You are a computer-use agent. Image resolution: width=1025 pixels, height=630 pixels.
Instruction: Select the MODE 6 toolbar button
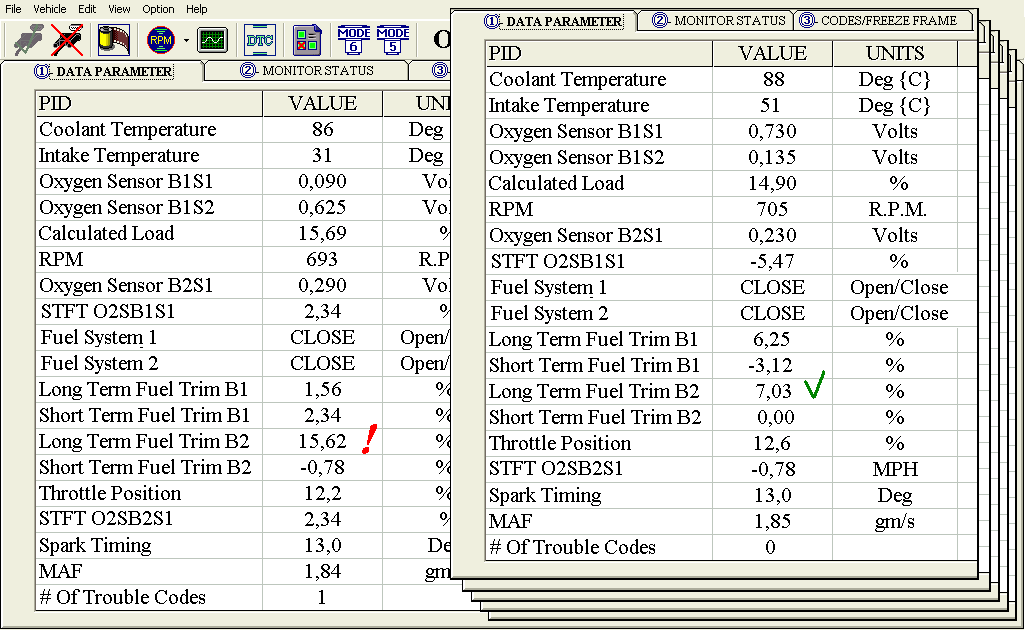click(x=354, y=40)
